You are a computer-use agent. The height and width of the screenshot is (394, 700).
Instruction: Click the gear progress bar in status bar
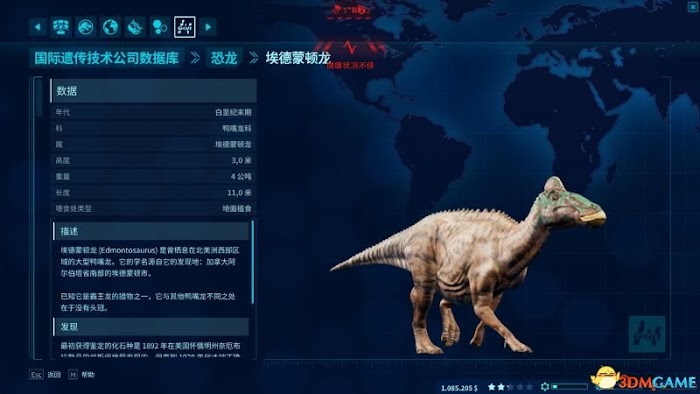click(564, 387)
